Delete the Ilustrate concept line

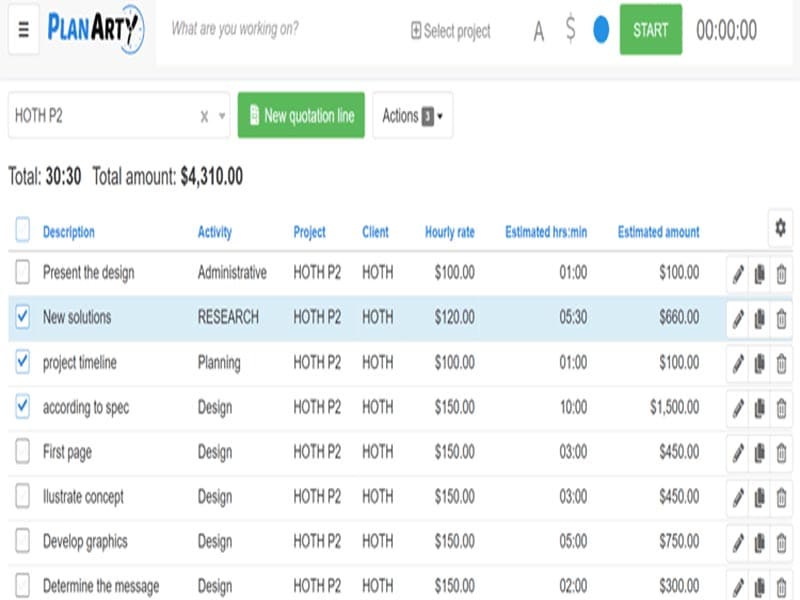(781, 498)
